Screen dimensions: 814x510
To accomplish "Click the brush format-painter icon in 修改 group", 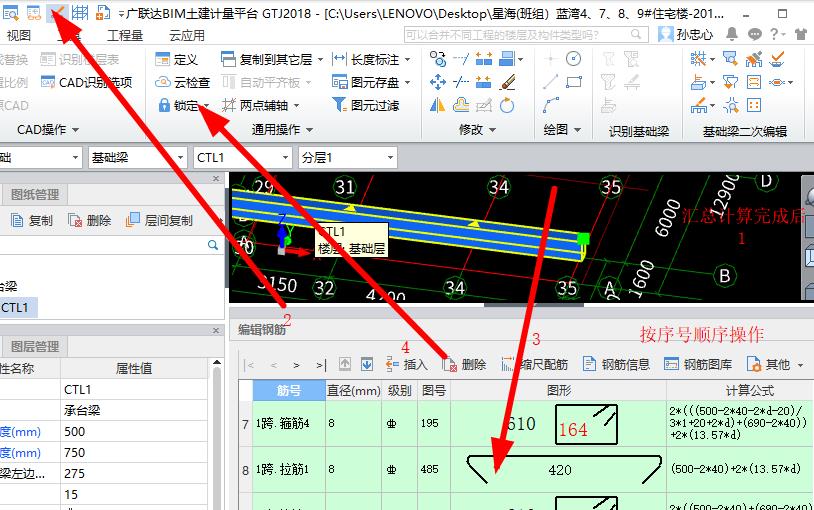I will pos(507,82).
